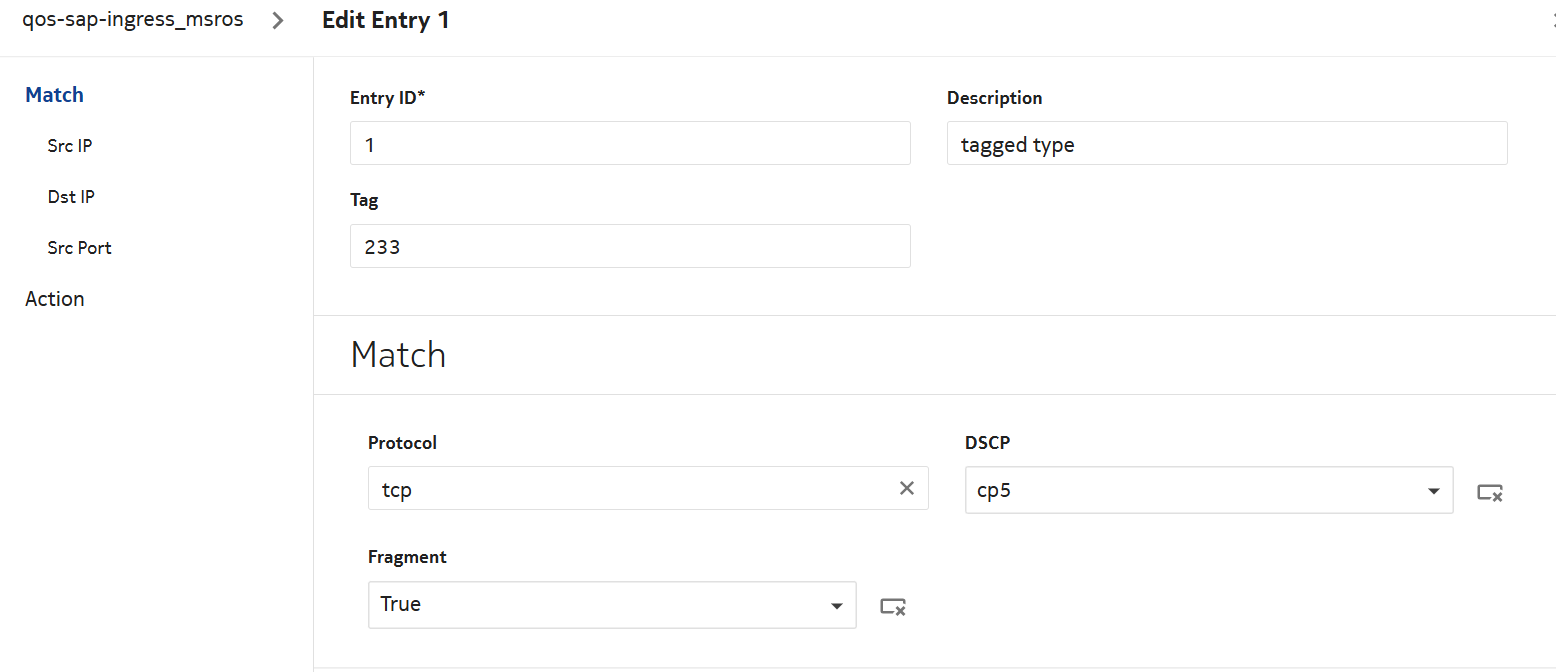Viewport: 1556px width, 672px height.
Task: Go to Src IP section in sidebar
Action: 70,146
